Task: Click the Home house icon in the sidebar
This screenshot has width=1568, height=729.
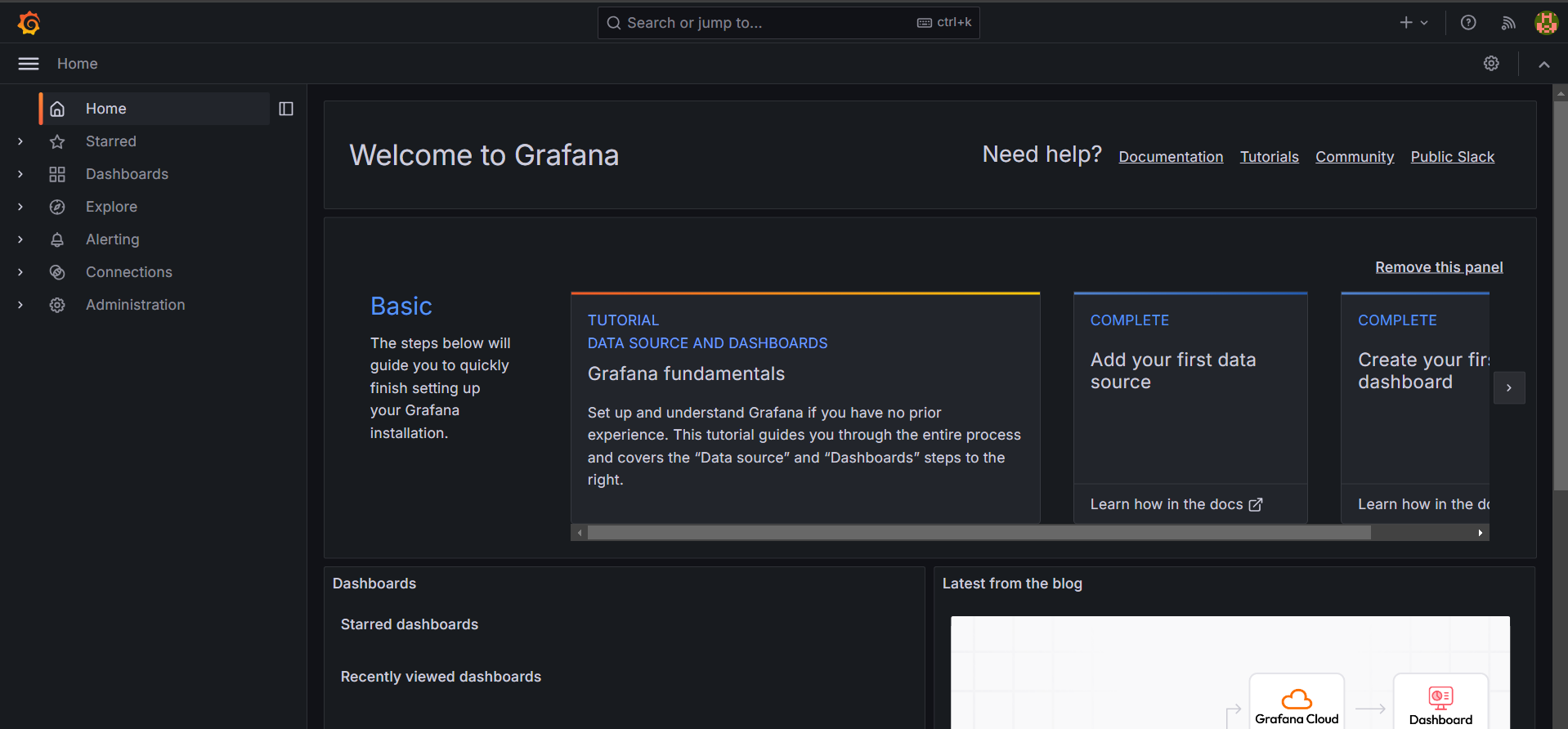Action: 57,109
